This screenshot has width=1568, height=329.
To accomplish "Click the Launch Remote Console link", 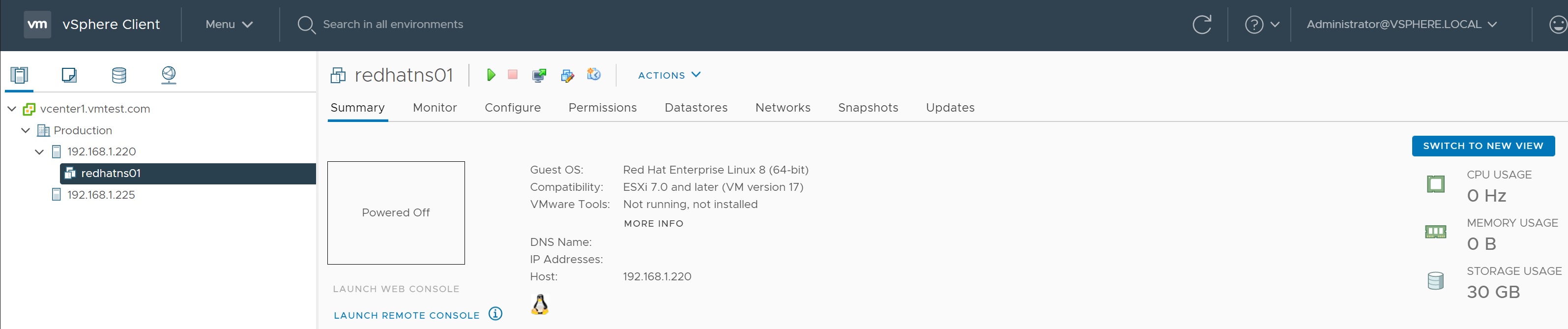I will [x=407, y=316].
